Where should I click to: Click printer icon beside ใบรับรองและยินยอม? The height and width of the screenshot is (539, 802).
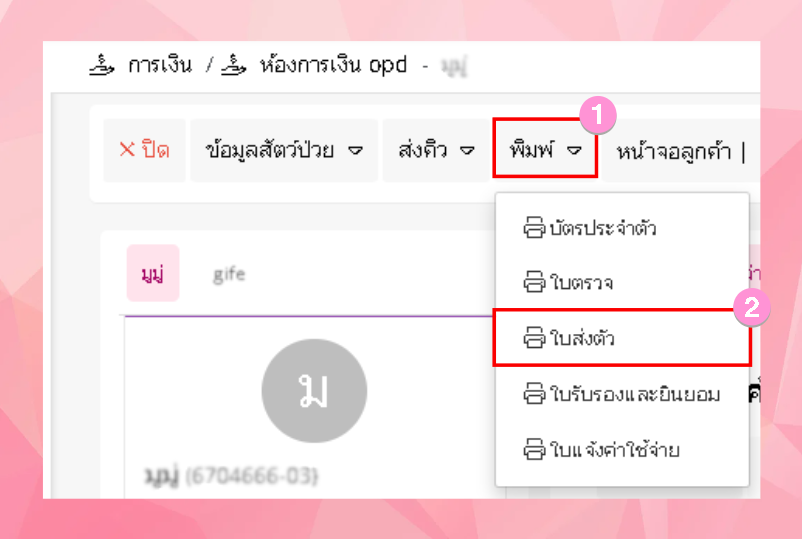(x=534, y=394)
